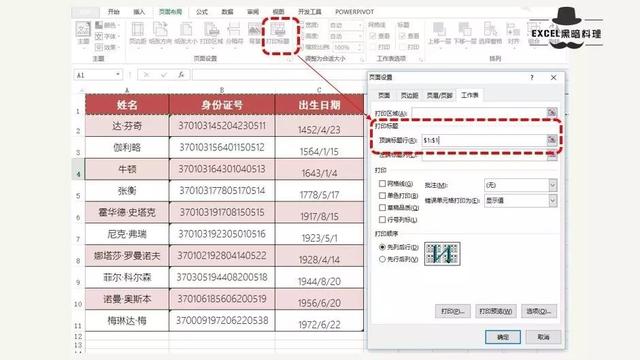Switch to the Home (开始) ribbon tab
640x360 pixels.
(113, 12)
